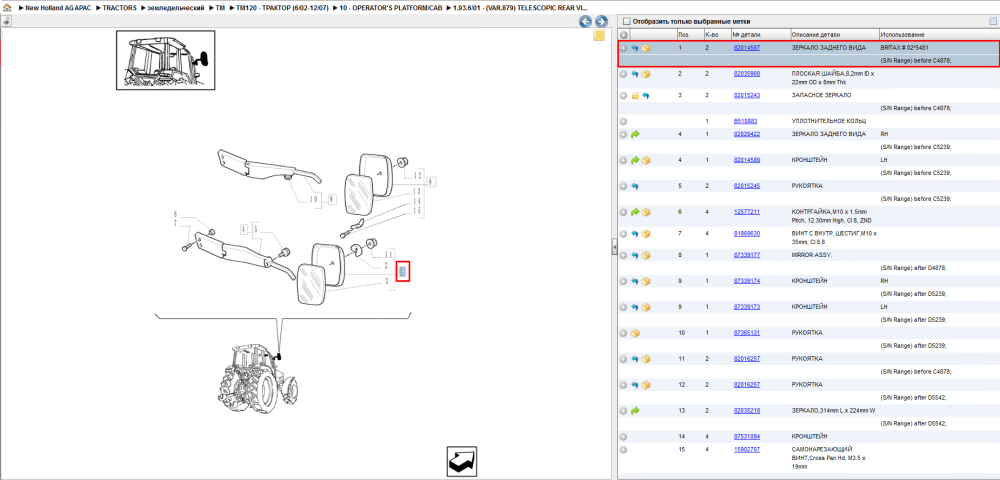Go to next illustration with right arrow
Screen dimensions: 1000x480
tap(600, 22)
